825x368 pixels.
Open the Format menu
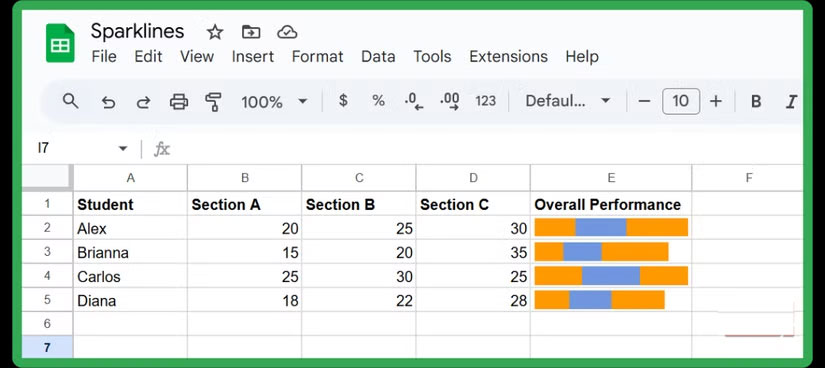coord(318,56)
